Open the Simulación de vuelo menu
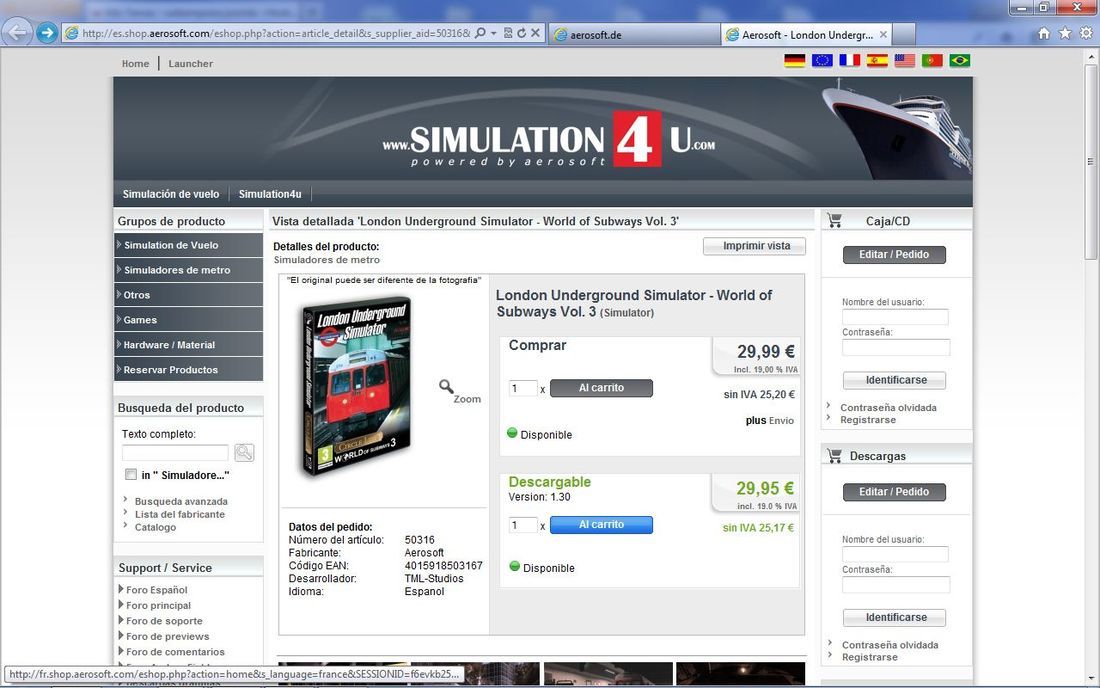The width and height of the screenshot is (1100, 688). pyautogui.click(x=170, y=194)
